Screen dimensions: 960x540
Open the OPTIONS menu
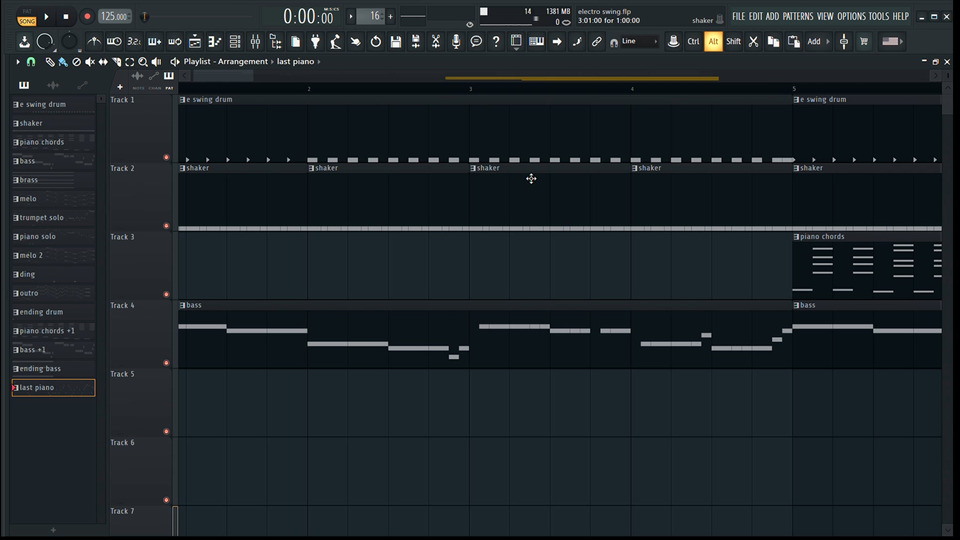(852, 17)
